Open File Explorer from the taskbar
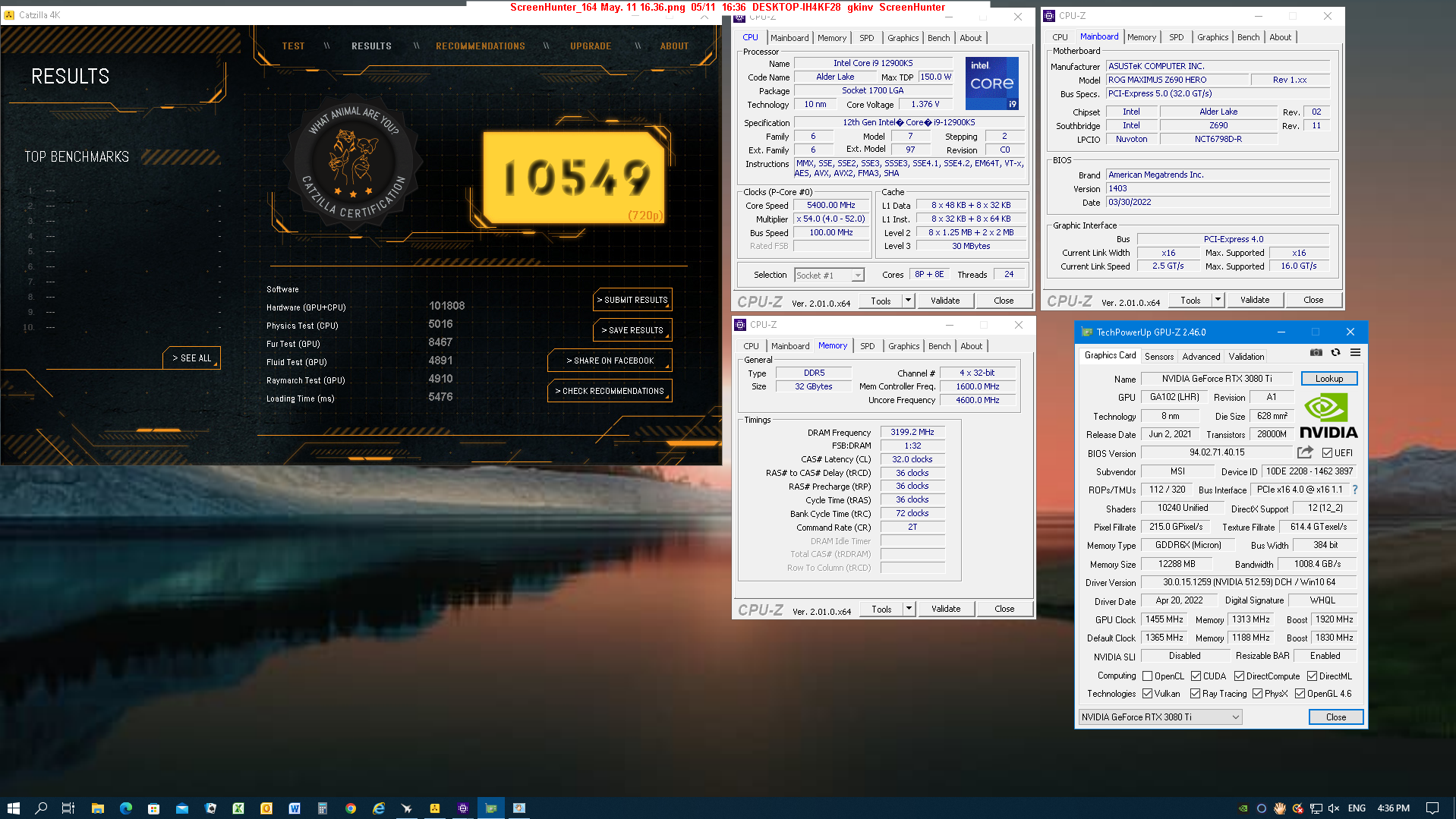This screenshot has height=819, width=1456. click(97, 808)
